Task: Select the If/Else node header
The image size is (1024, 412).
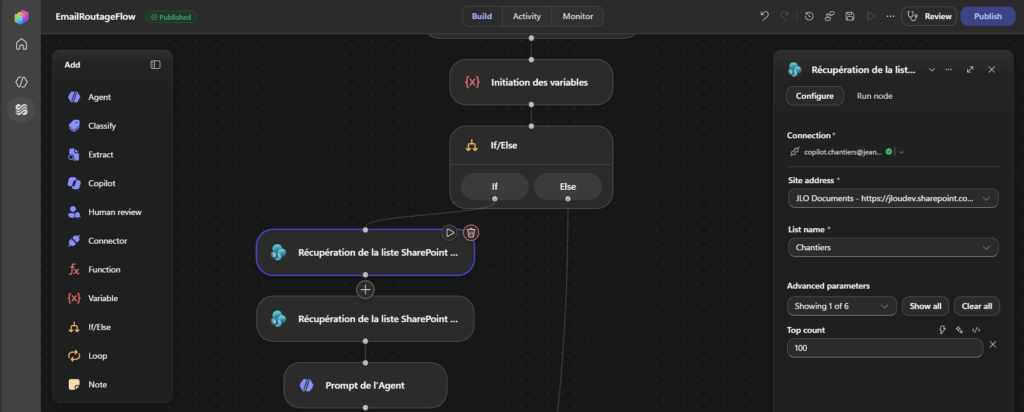Action: [x=531, y=146]
